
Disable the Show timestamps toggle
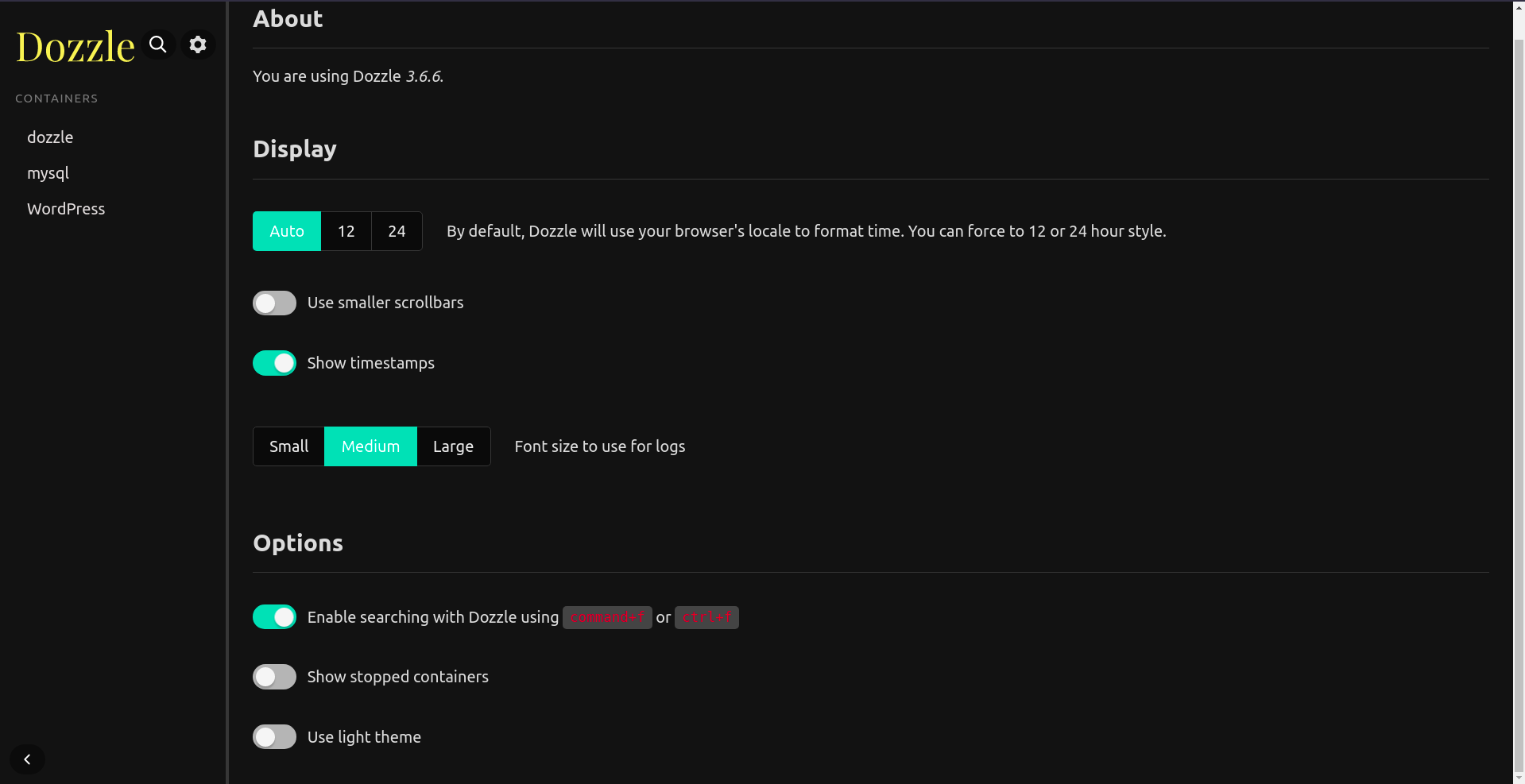tap(274, 363)
